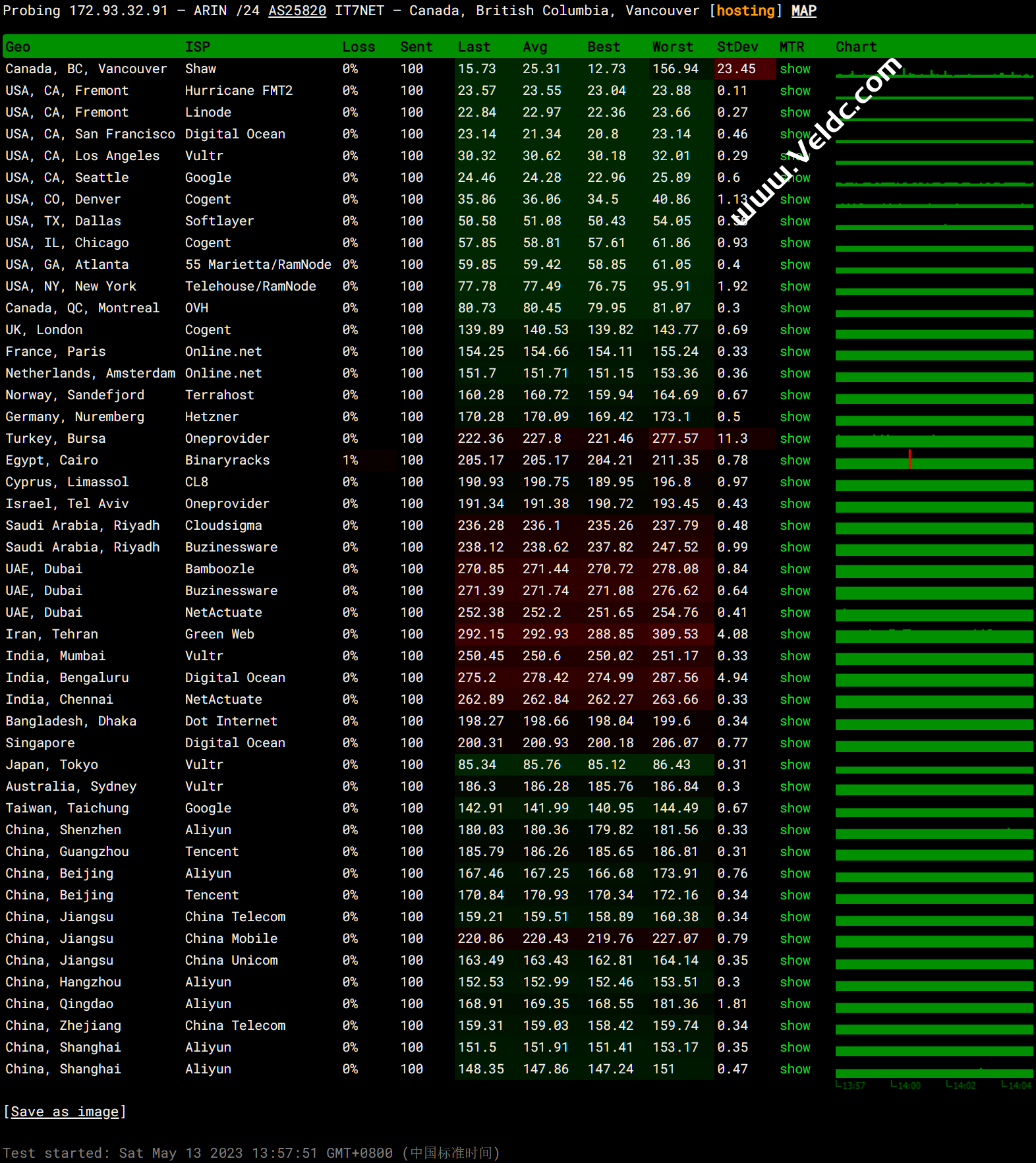Viewport: 1036px width, 1163px height.
Task: Show MTR for France, Paris
Action: (x=795, y=351)
